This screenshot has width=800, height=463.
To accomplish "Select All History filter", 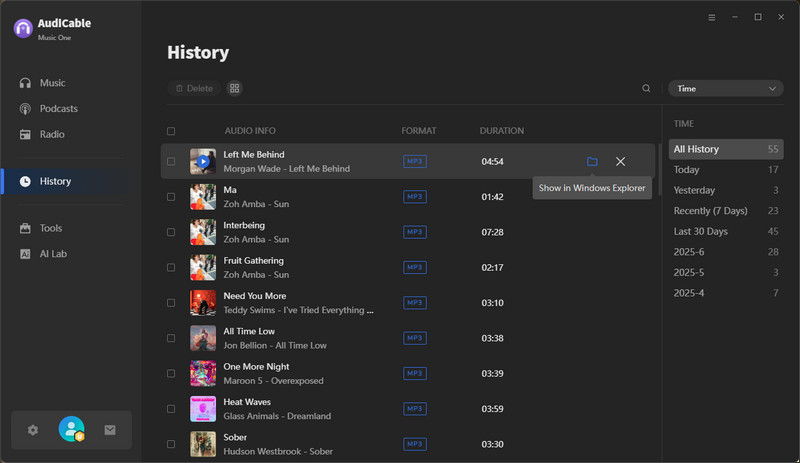I will tap(726, 149).
